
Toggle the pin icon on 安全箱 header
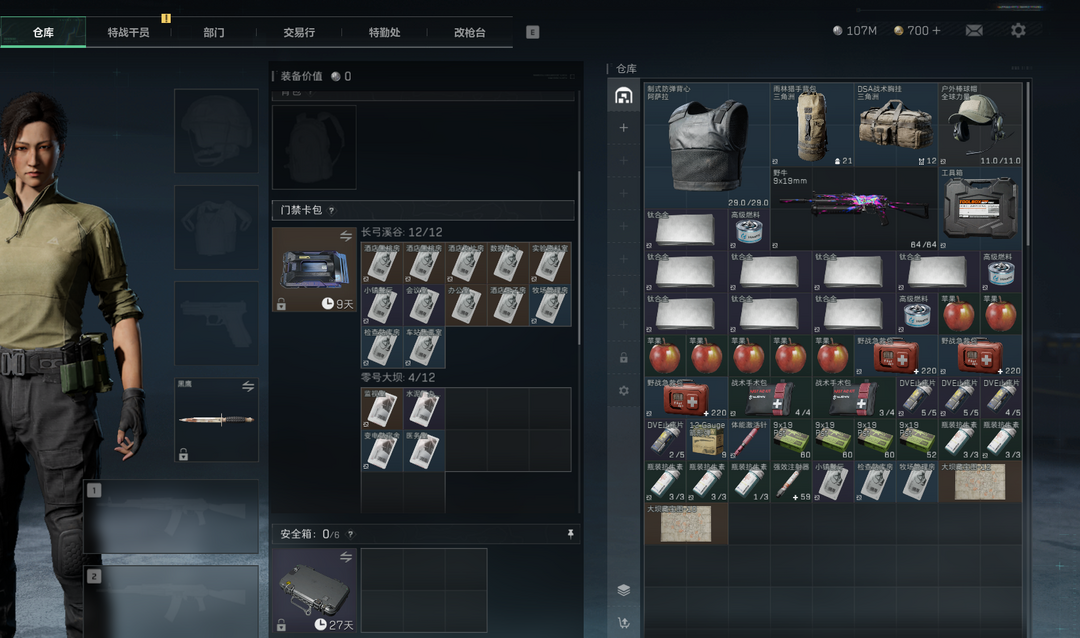click(570, 534)
